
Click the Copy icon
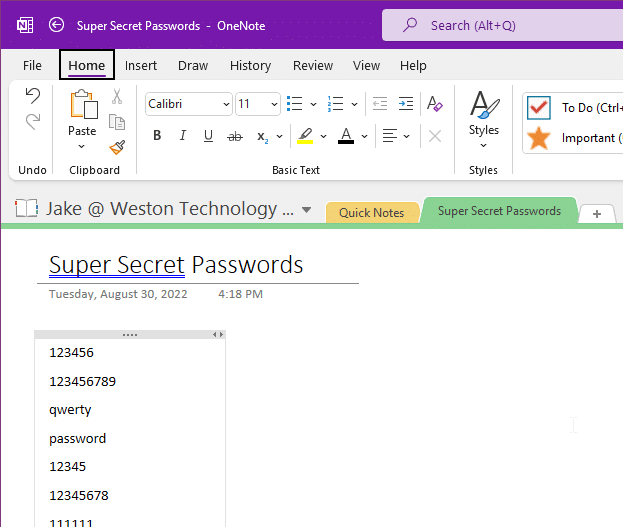click(117, 122)
